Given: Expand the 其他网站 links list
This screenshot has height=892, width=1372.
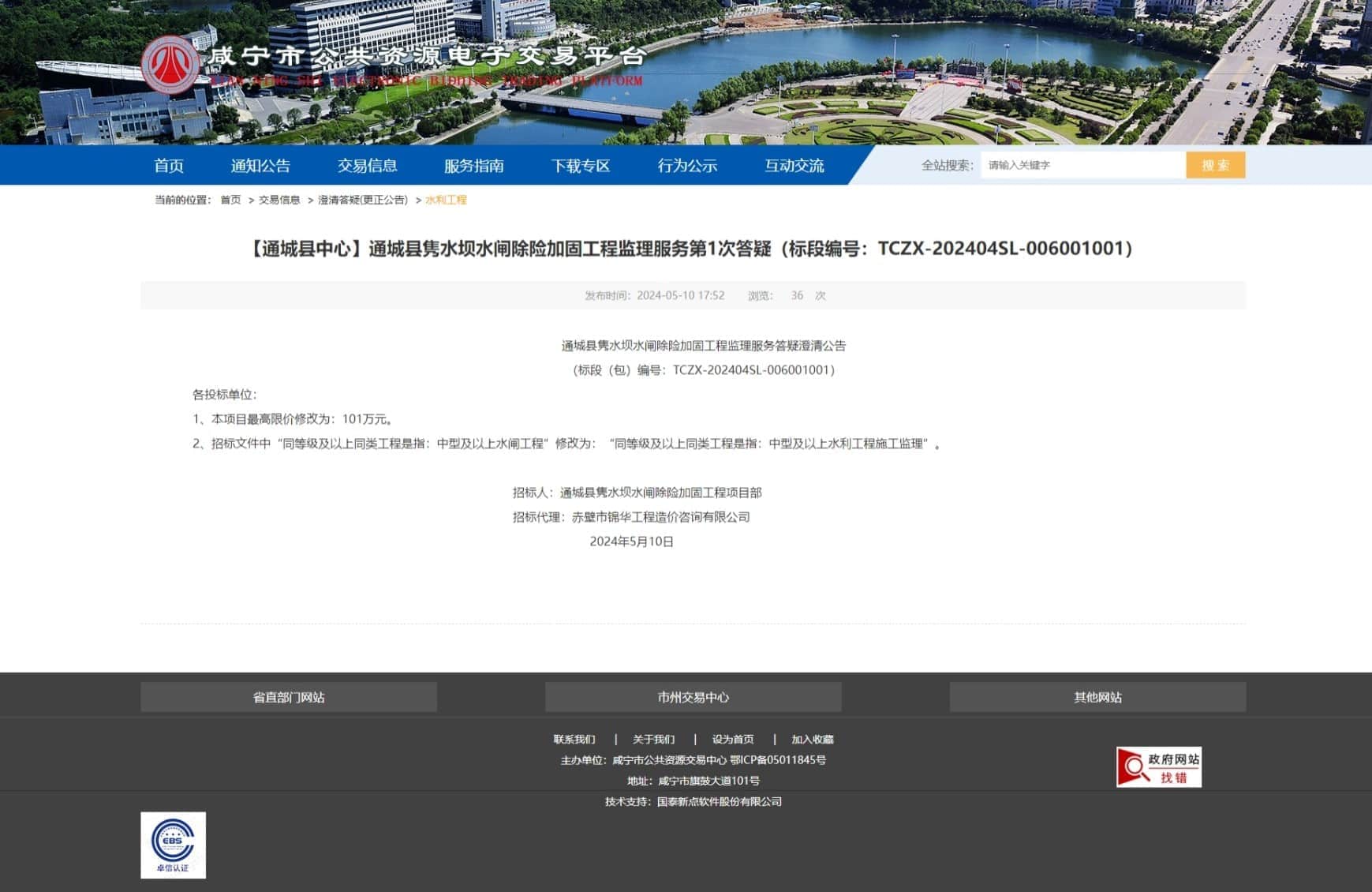Looking at the screenshot, I should [x=1097, y=697].
